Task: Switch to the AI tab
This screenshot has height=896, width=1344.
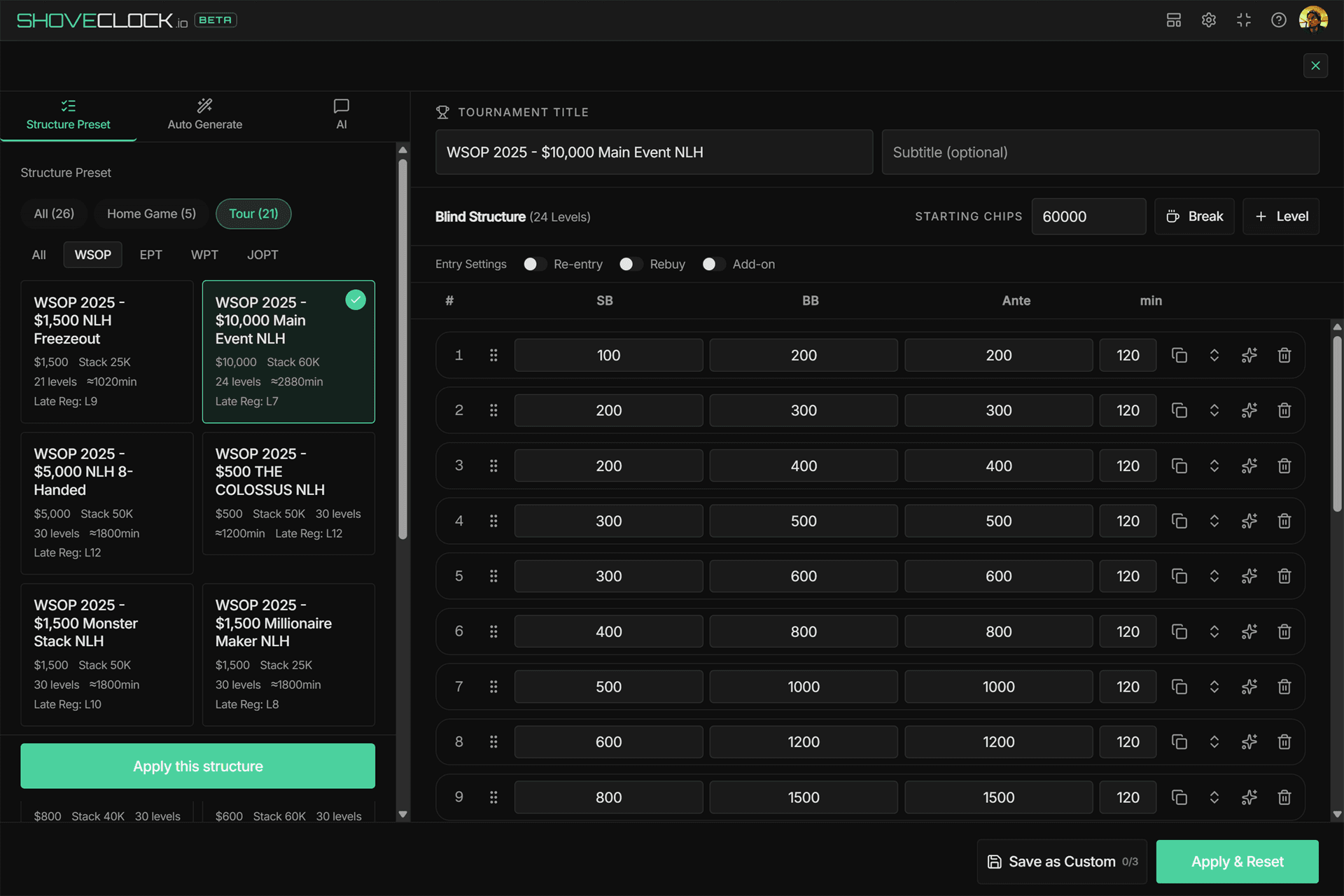Action: pos(342,115)
